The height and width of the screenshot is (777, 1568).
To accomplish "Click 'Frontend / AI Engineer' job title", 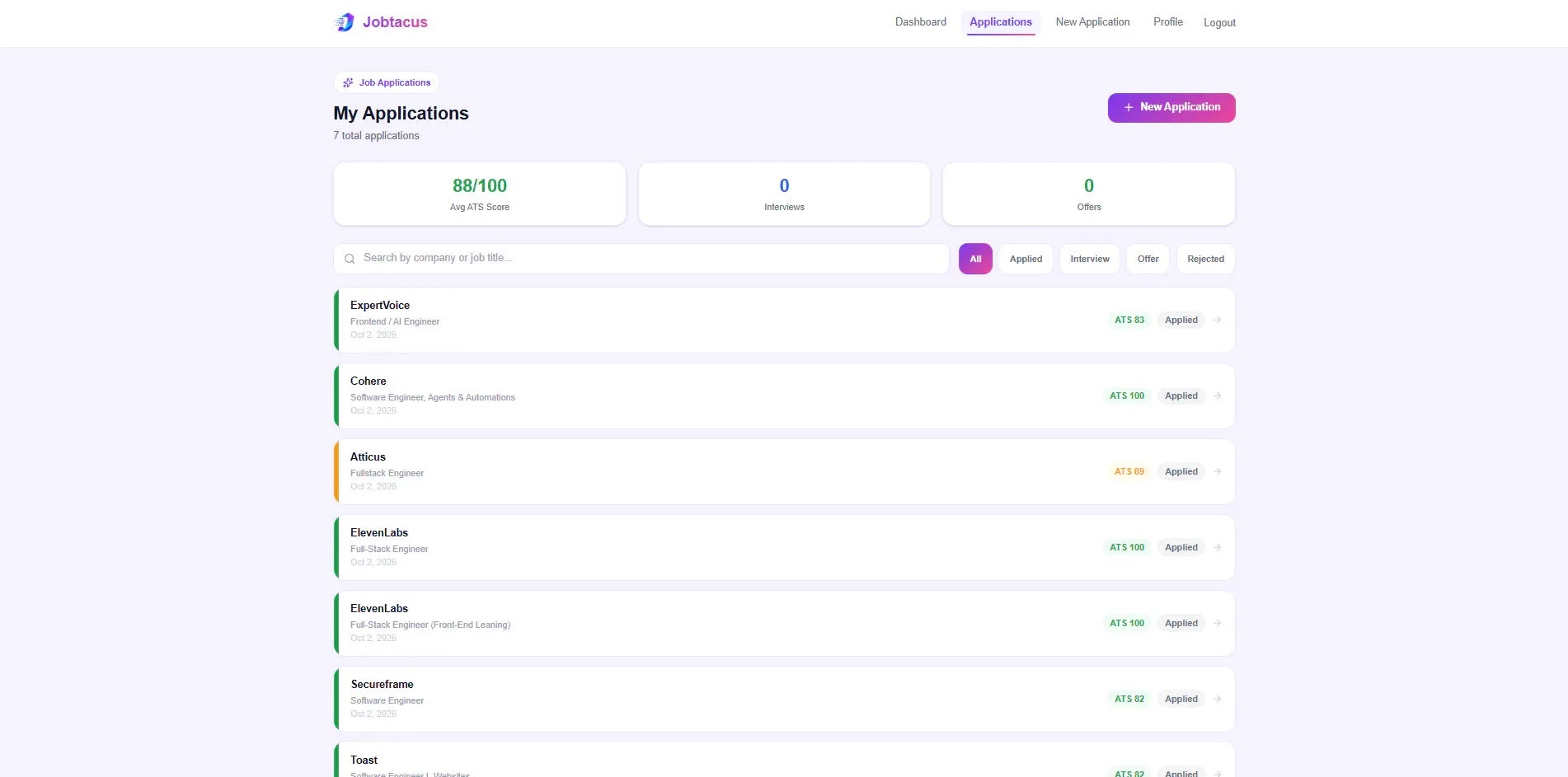I will click(x=395, y=321).
